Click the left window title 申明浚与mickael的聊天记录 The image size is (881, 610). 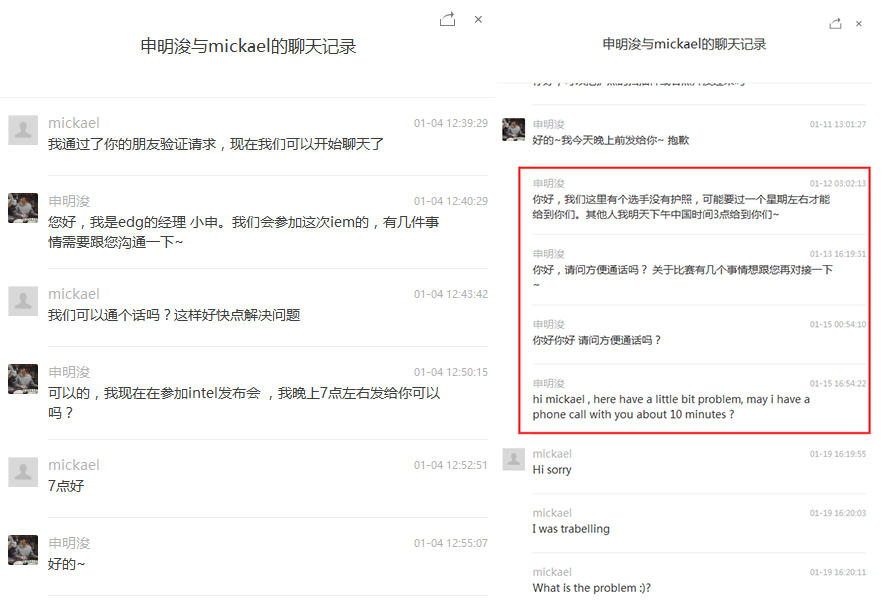click(248, 46)
